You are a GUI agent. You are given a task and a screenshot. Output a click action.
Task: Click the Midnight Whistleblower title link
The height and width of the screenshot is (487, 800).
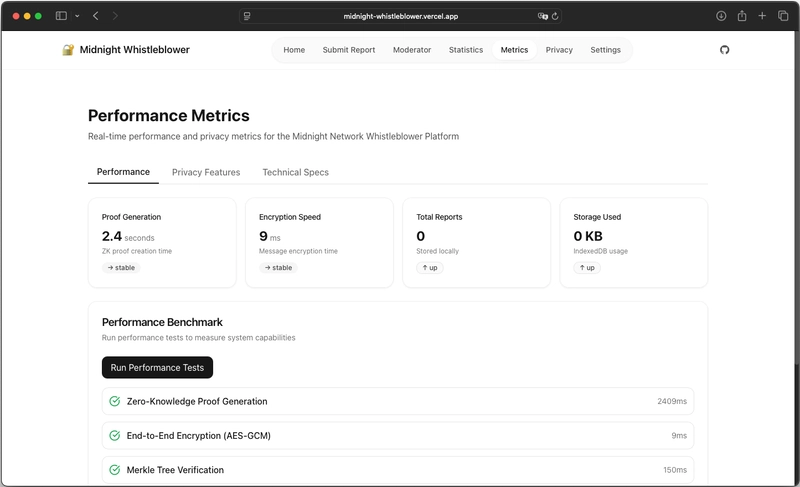[x=134, y=50]
